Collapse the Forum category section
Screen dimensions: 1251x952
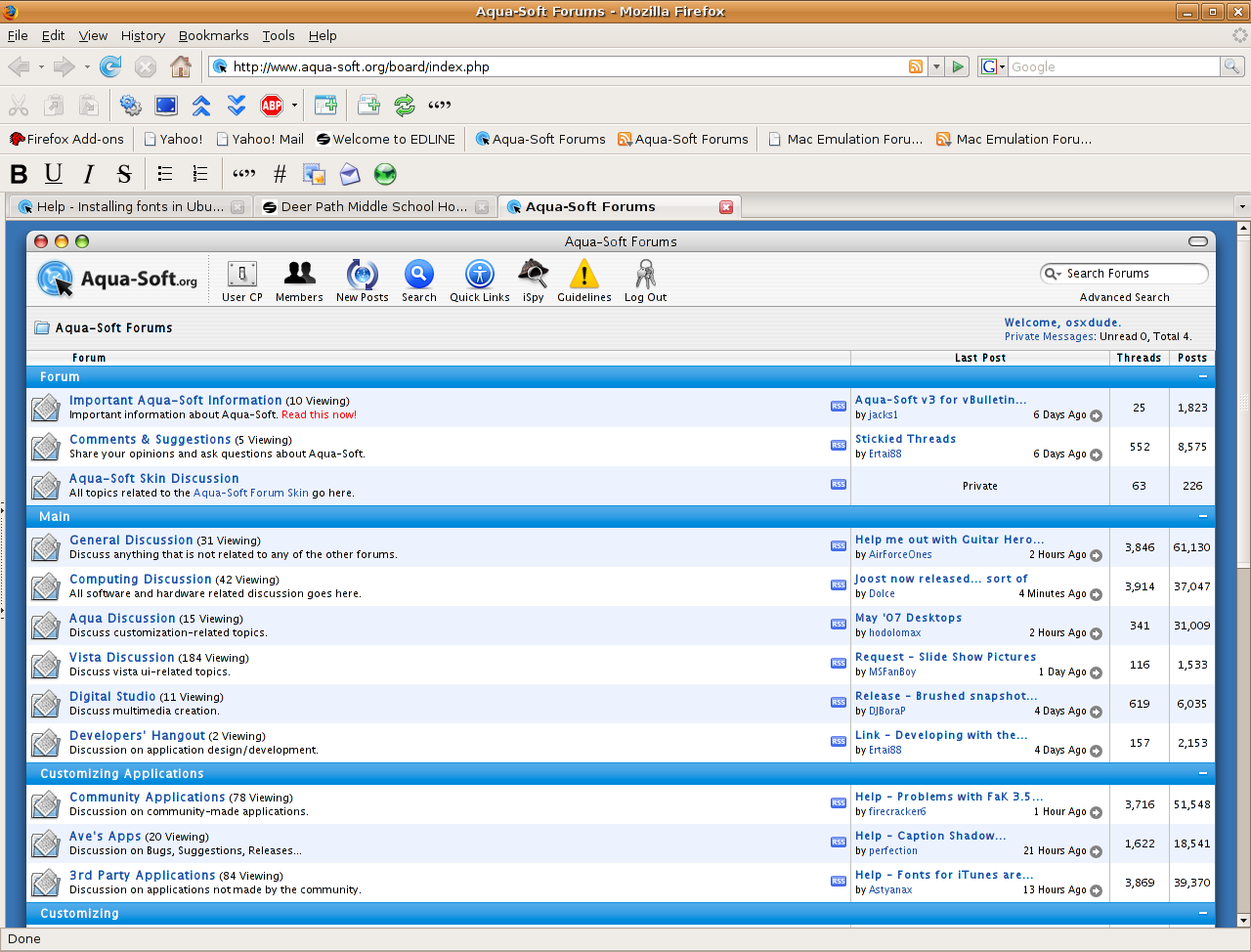1203,376
